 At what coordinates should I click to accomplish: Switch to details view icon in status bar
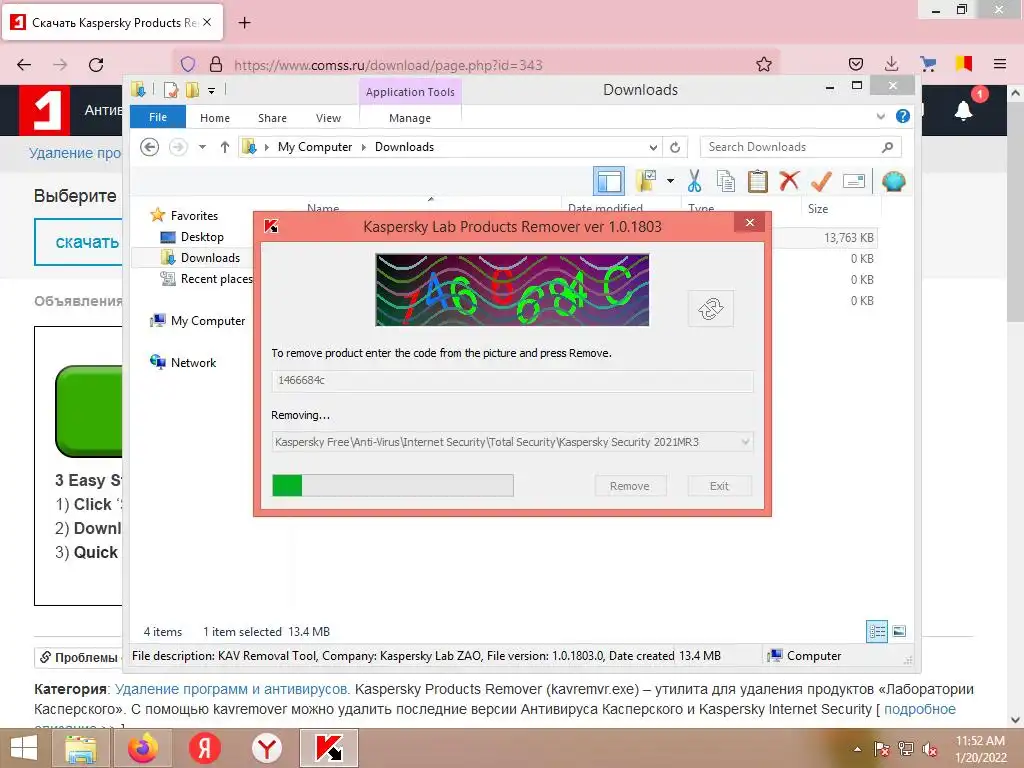(876, 631)
